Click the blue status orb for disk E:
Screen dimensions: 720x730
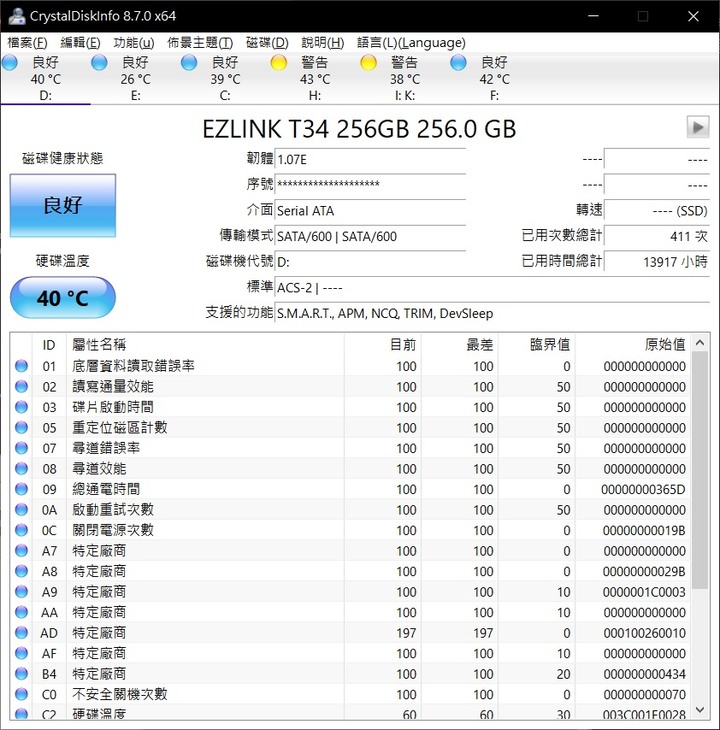[99, 62]
